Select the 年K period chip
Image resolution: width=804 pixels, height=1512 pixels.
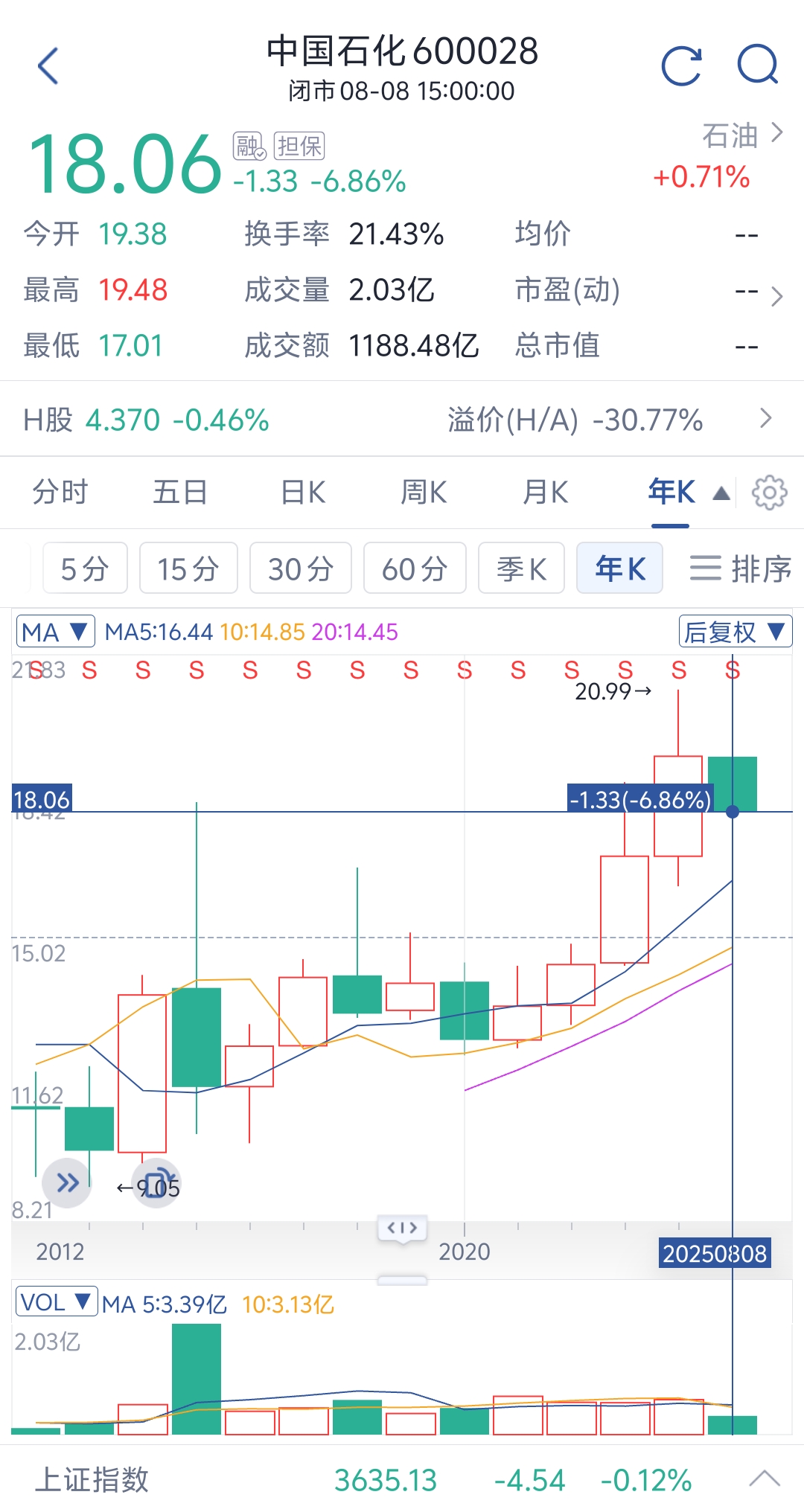click(619, 568)
